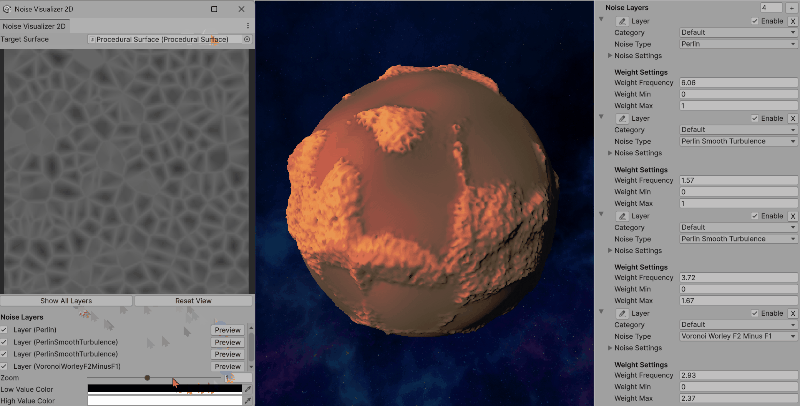Remove the Voronoi Worley layer with its X button
Screen dimensions: 800x406
click(793, 313)
